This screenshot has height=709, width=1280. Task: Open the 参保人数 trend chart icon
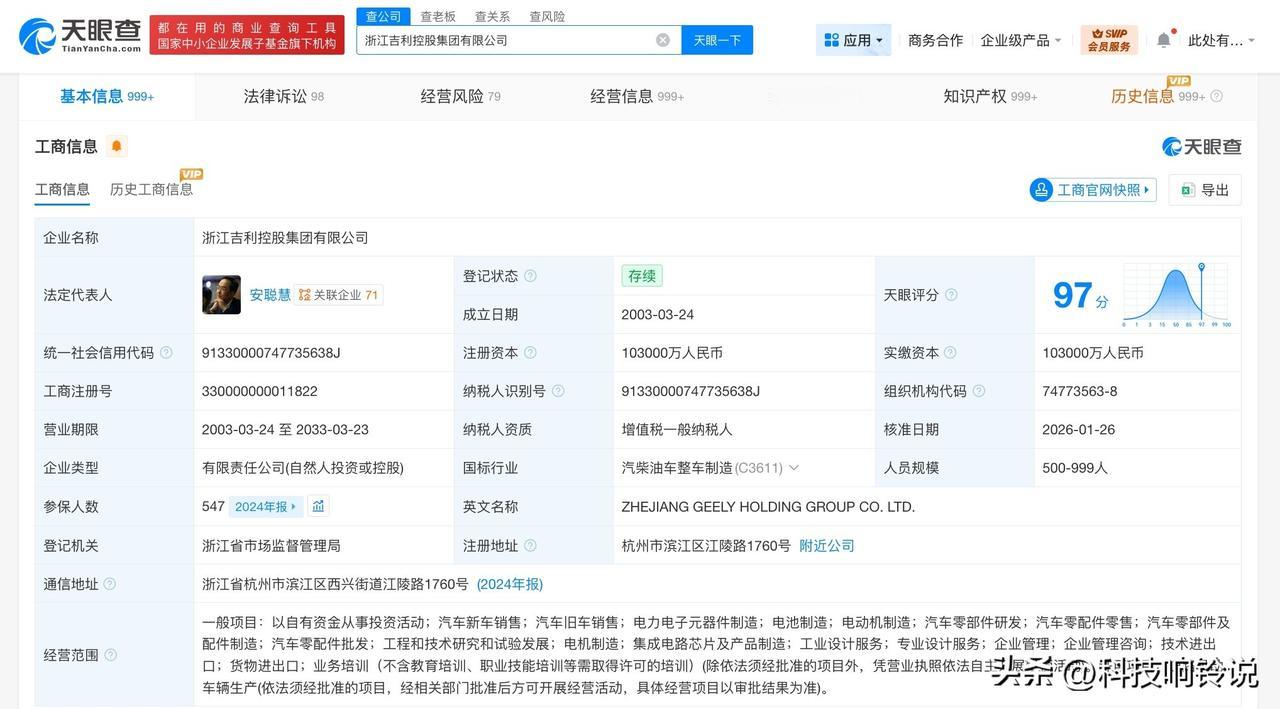click(318, 507)
